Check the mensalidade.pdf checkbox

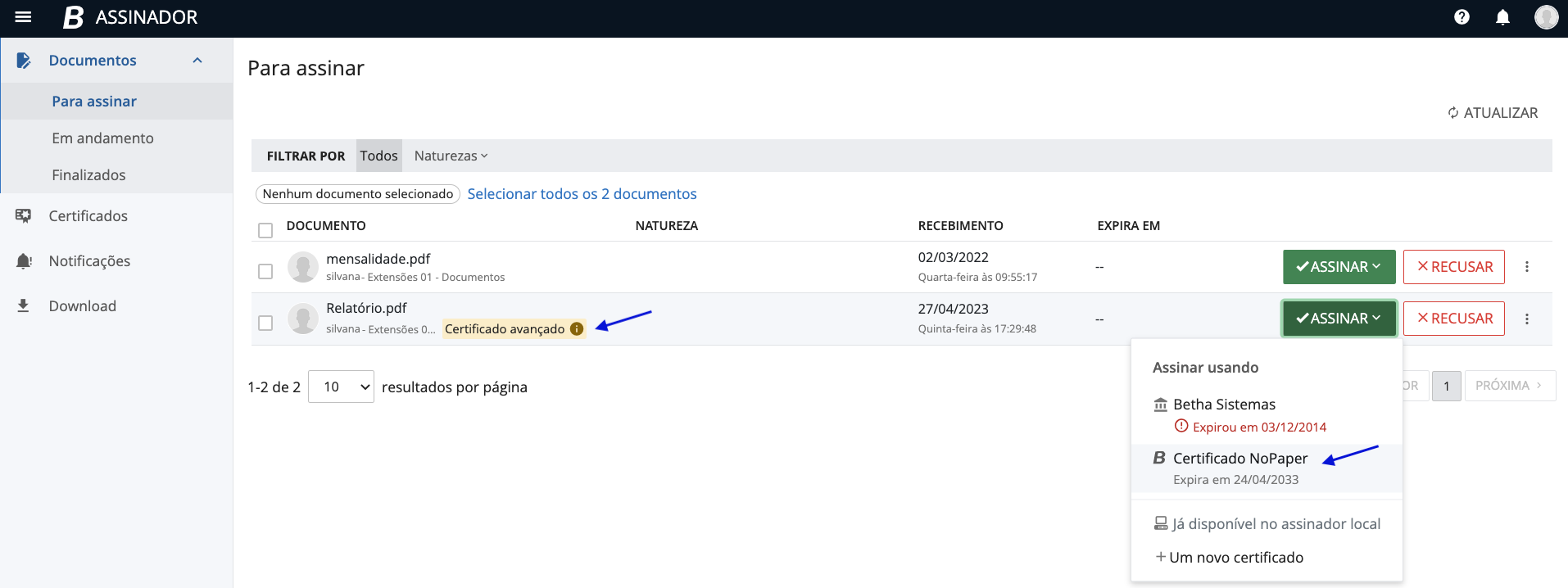(x=265, y=271)
